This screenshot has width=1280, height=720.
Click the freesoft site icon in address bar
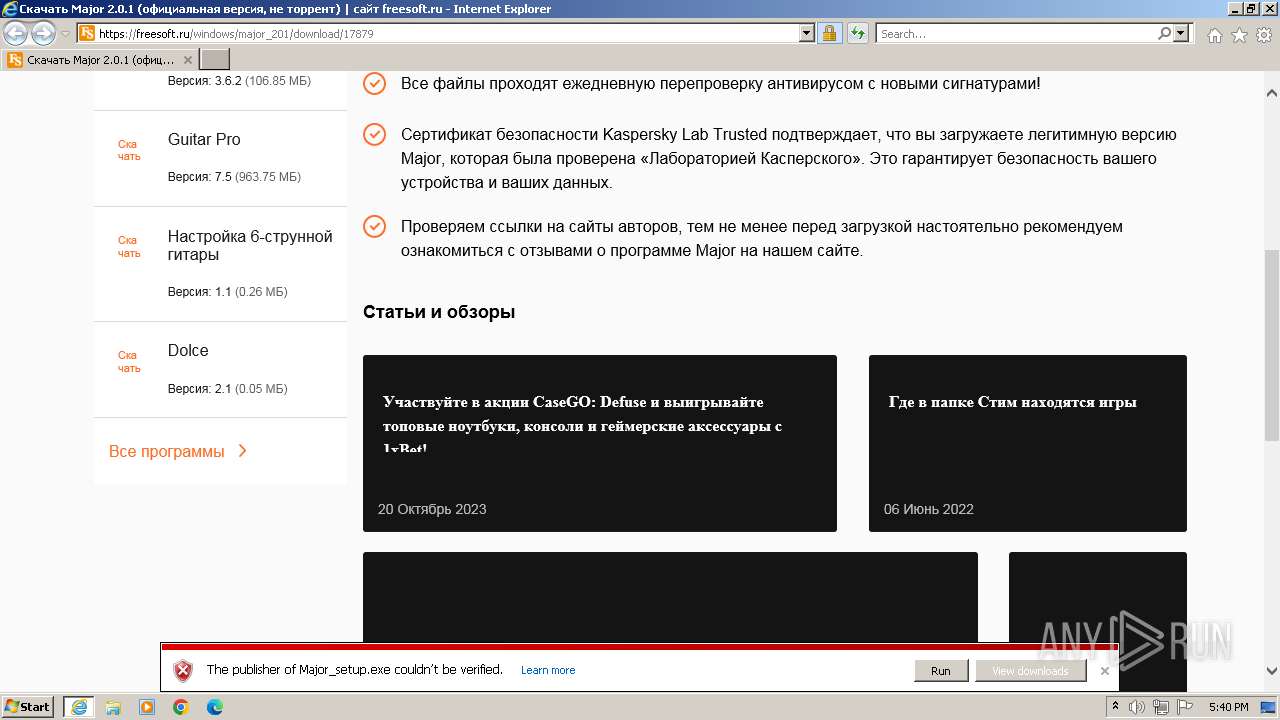point(87,33)
